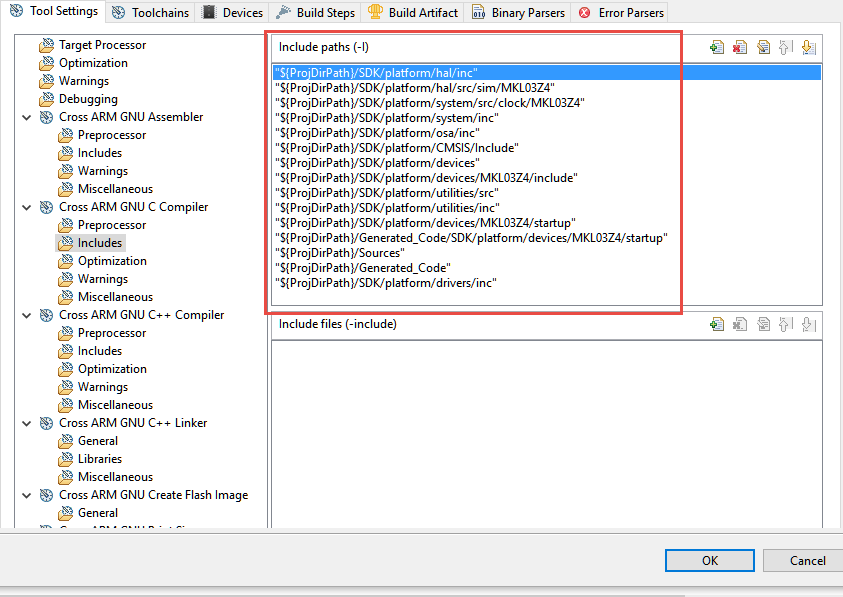Image resolution: width=843 pixels, height=597 pixels.
Task: Select path SDK/platform/system/inc
Action: [x=547, y=118]
